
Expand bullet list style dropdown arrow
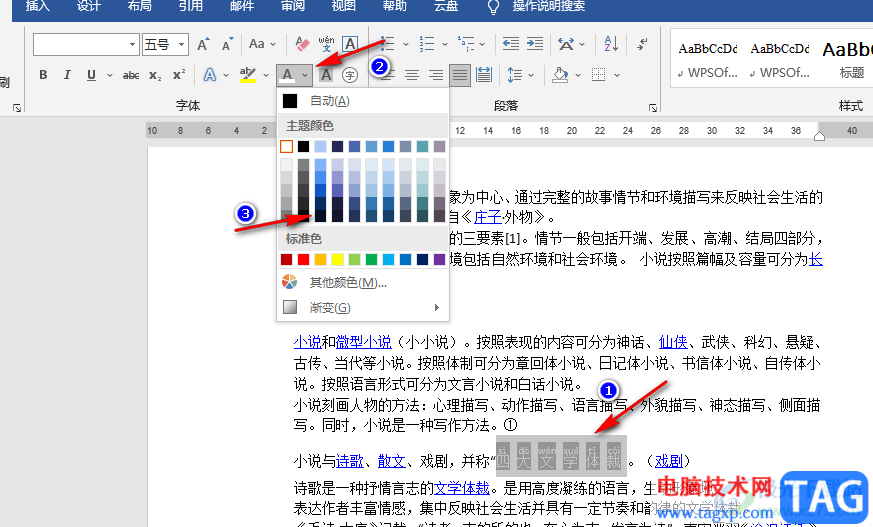point(405,44)
